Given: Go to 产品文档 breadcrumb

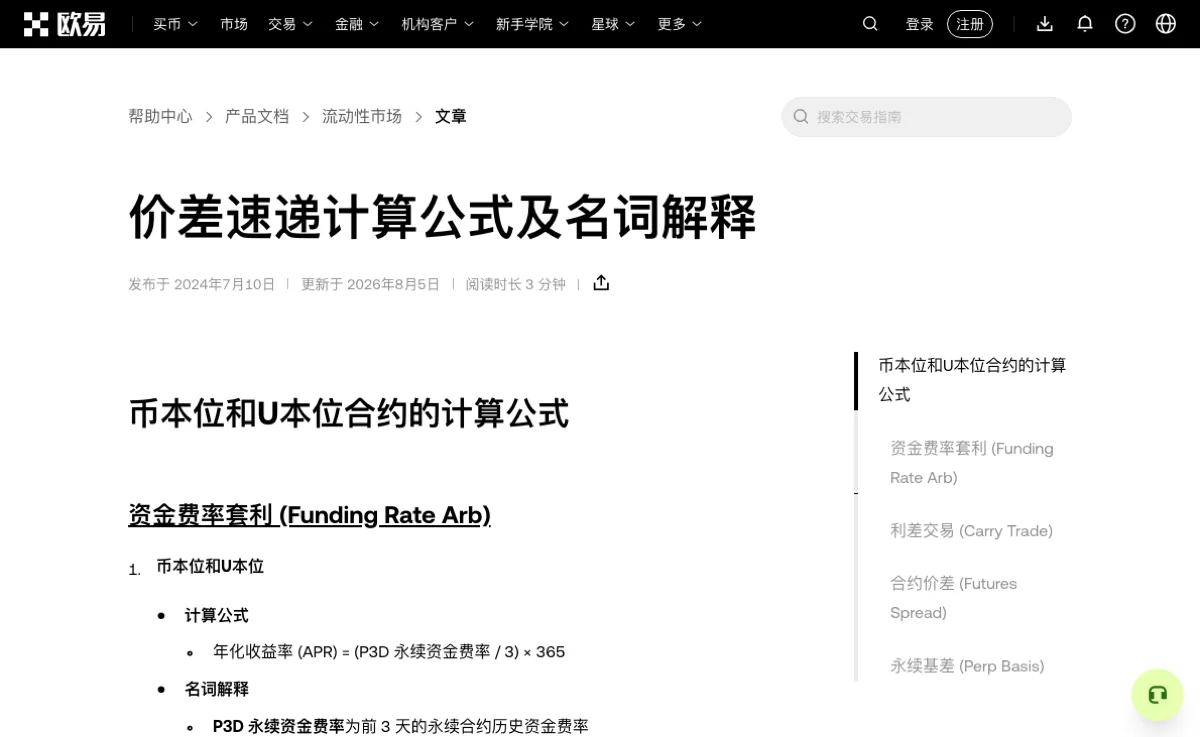Looking at the screenshot, I should [x=257, y=117].
